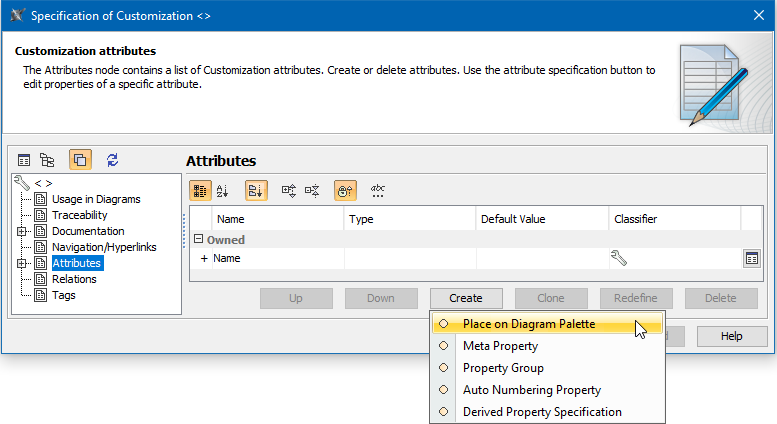Click the tree structure view icon
This screenshot has width=777, height=424.
(x=47, y=160)
